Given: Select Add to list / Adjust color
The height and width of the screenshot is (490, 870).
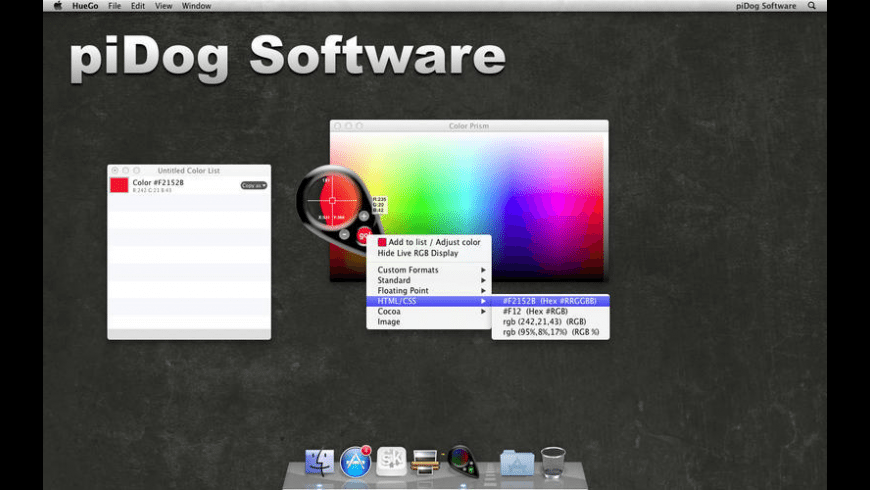Looking at the screenshot, I should [x=428, y=242].
